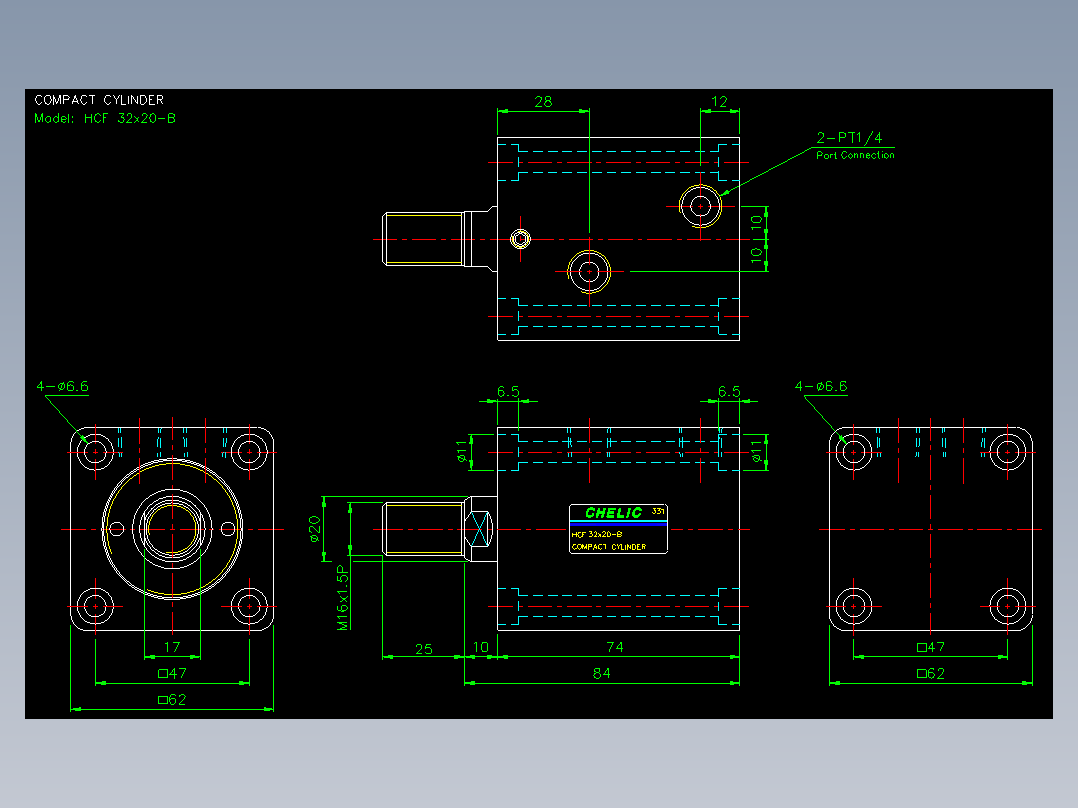Click the "Port Connection" annotation text
Viewport: 1078px width, 808px height.
855,155
